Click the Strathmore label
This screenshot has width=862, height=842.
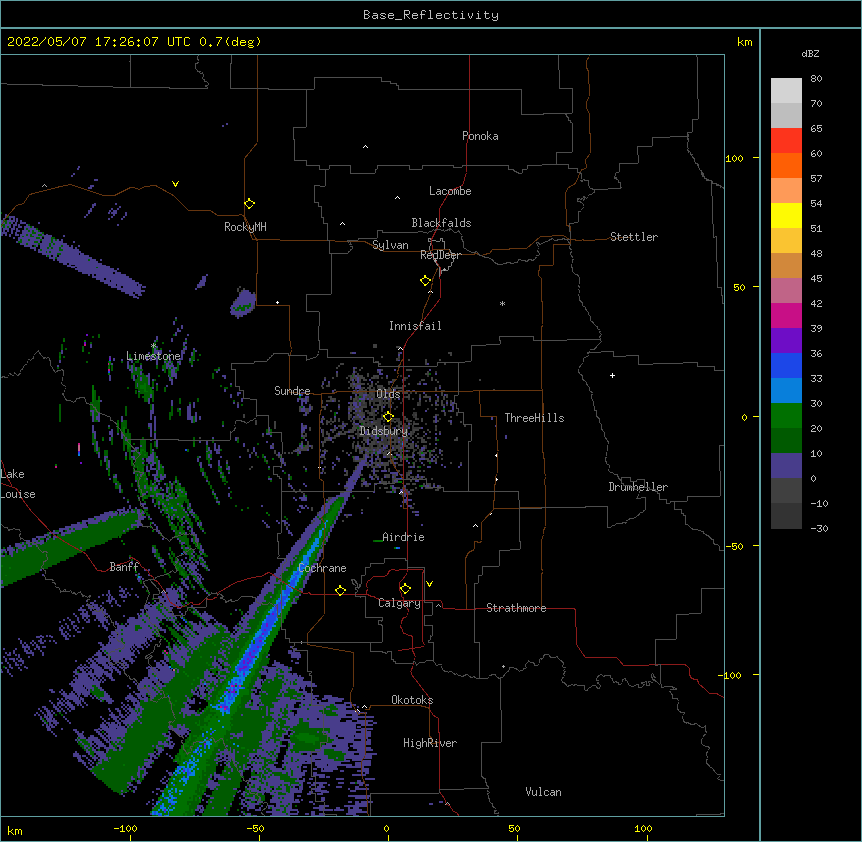pyautogui.click(x=516, y=608)
